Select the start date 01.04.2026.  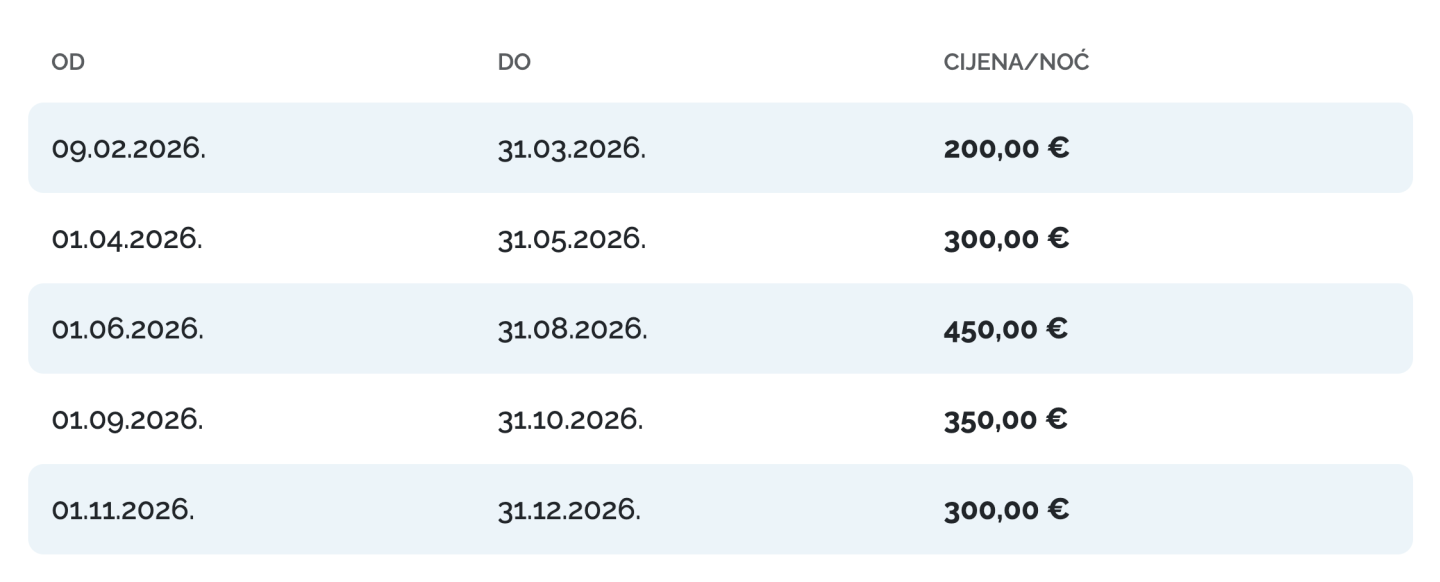(127, 239)
